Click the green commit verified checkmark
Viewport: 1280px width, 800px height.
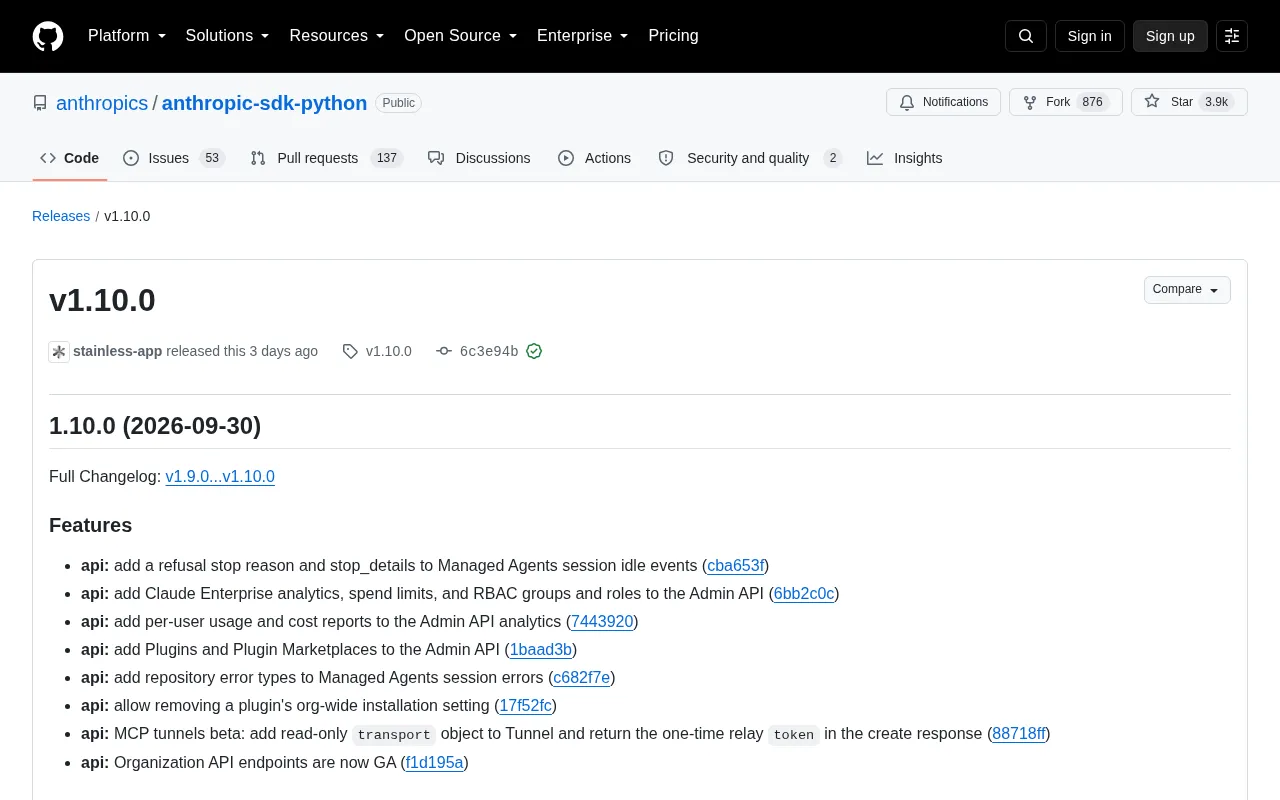click(534, 351)
